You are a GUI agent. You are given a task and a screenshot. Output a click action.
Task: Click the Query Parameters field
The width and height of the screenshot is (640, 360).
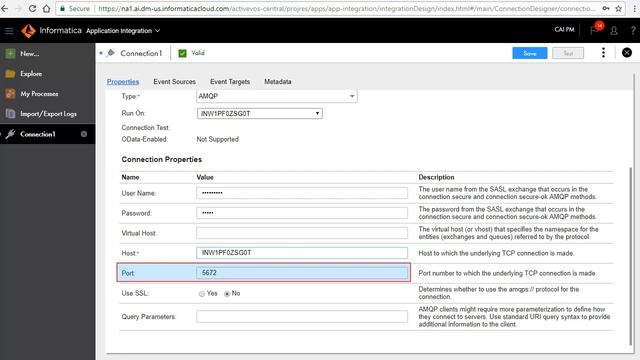(302, 316)
